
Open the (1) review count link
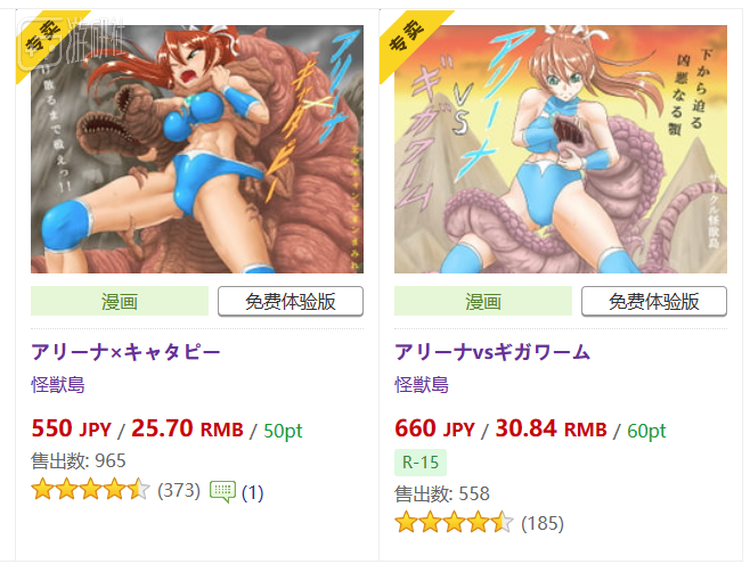pos(253,492)
